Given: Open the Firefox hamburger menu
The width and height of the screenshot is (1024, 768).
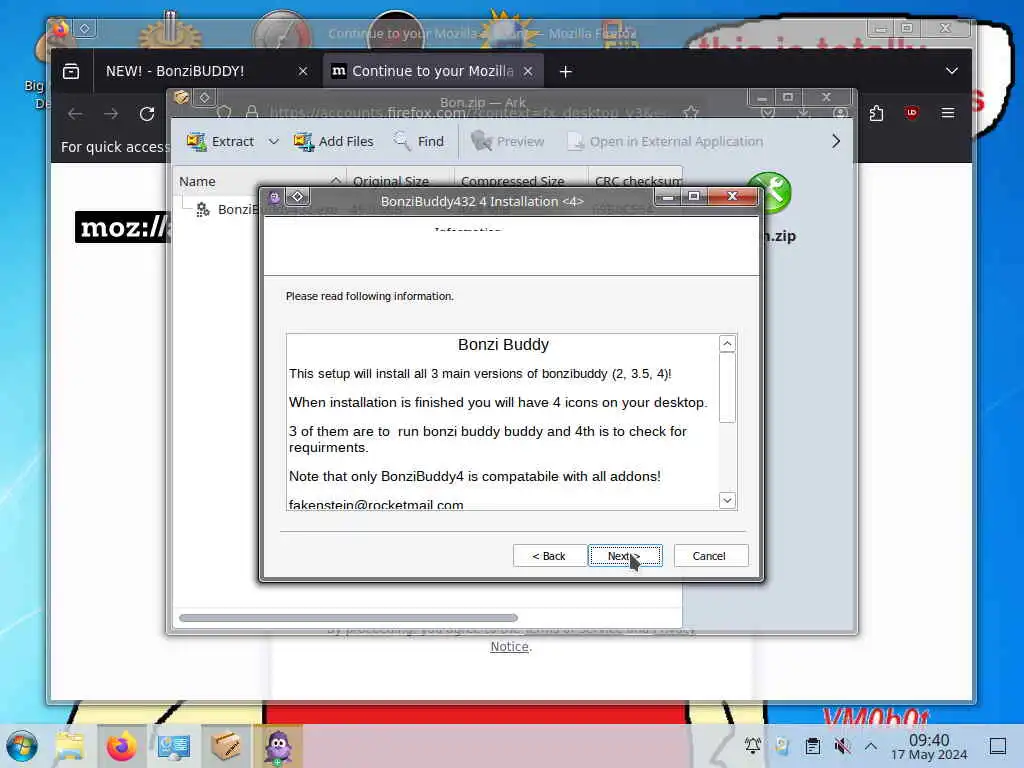Looking at the screenshot, I should tap(948, 113).
